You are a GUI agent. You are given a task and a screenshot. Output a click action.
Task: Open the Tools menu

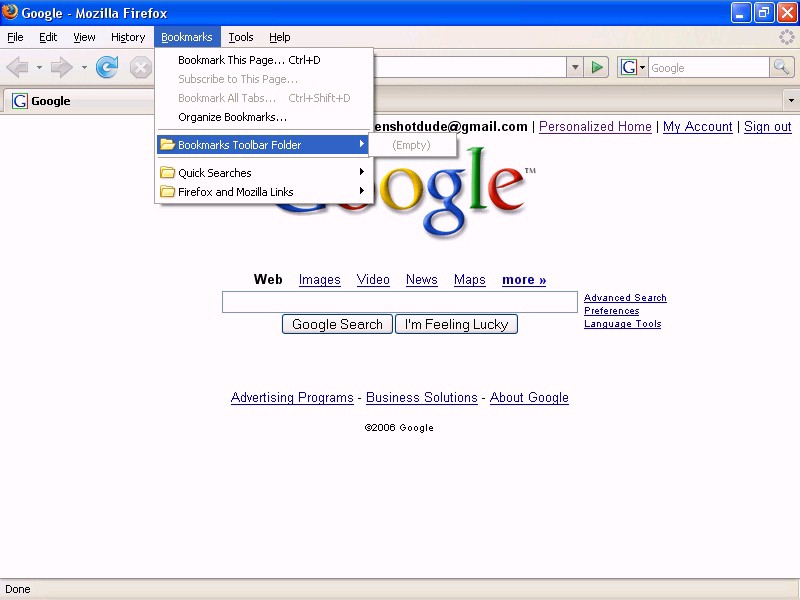241,37
